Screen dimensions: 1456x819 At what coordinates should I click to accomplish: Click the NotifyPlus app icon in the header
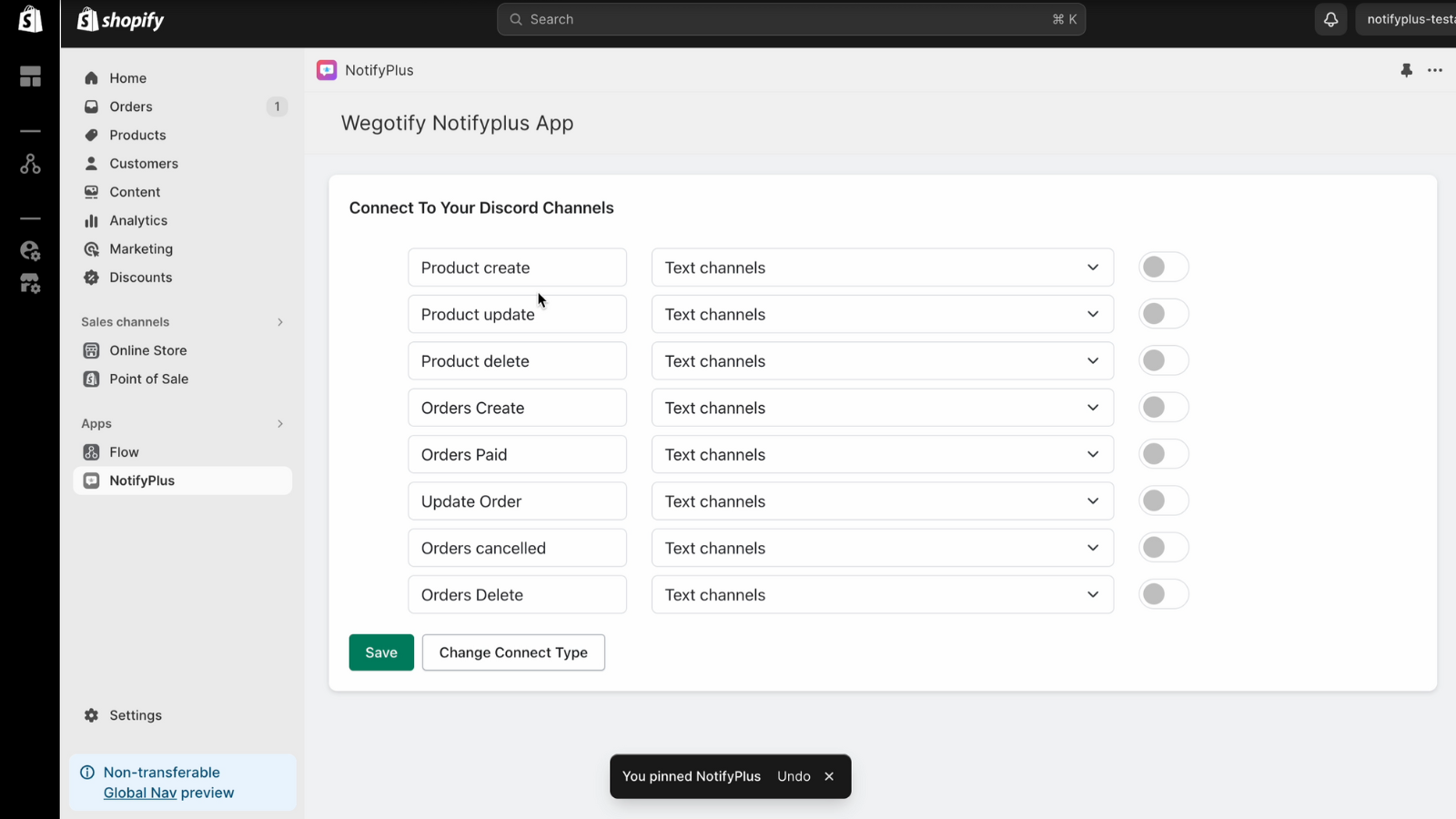point(327,70)
